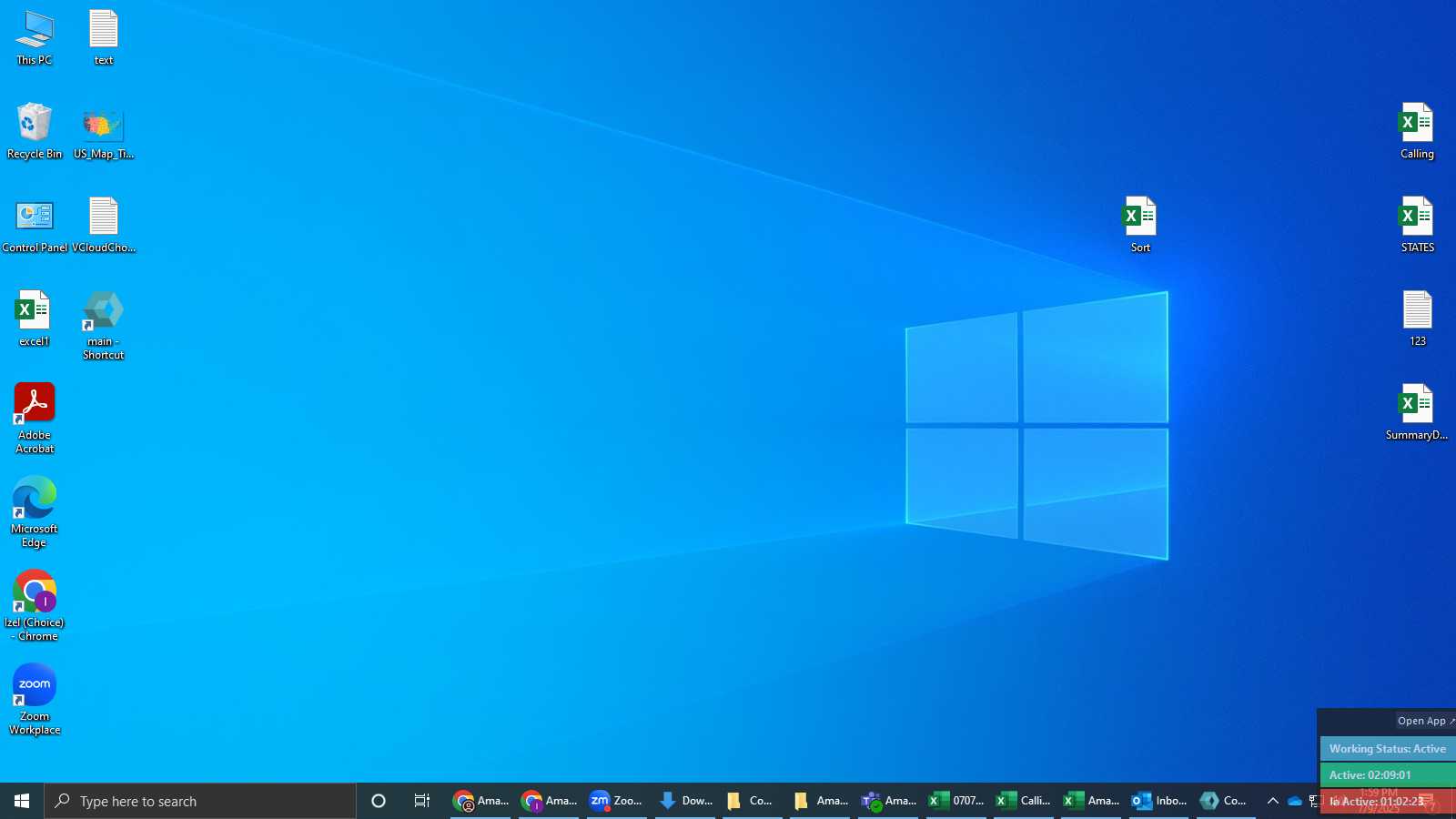
Task: Select the 123 text file icon
Action: [x=1417, y=319]
